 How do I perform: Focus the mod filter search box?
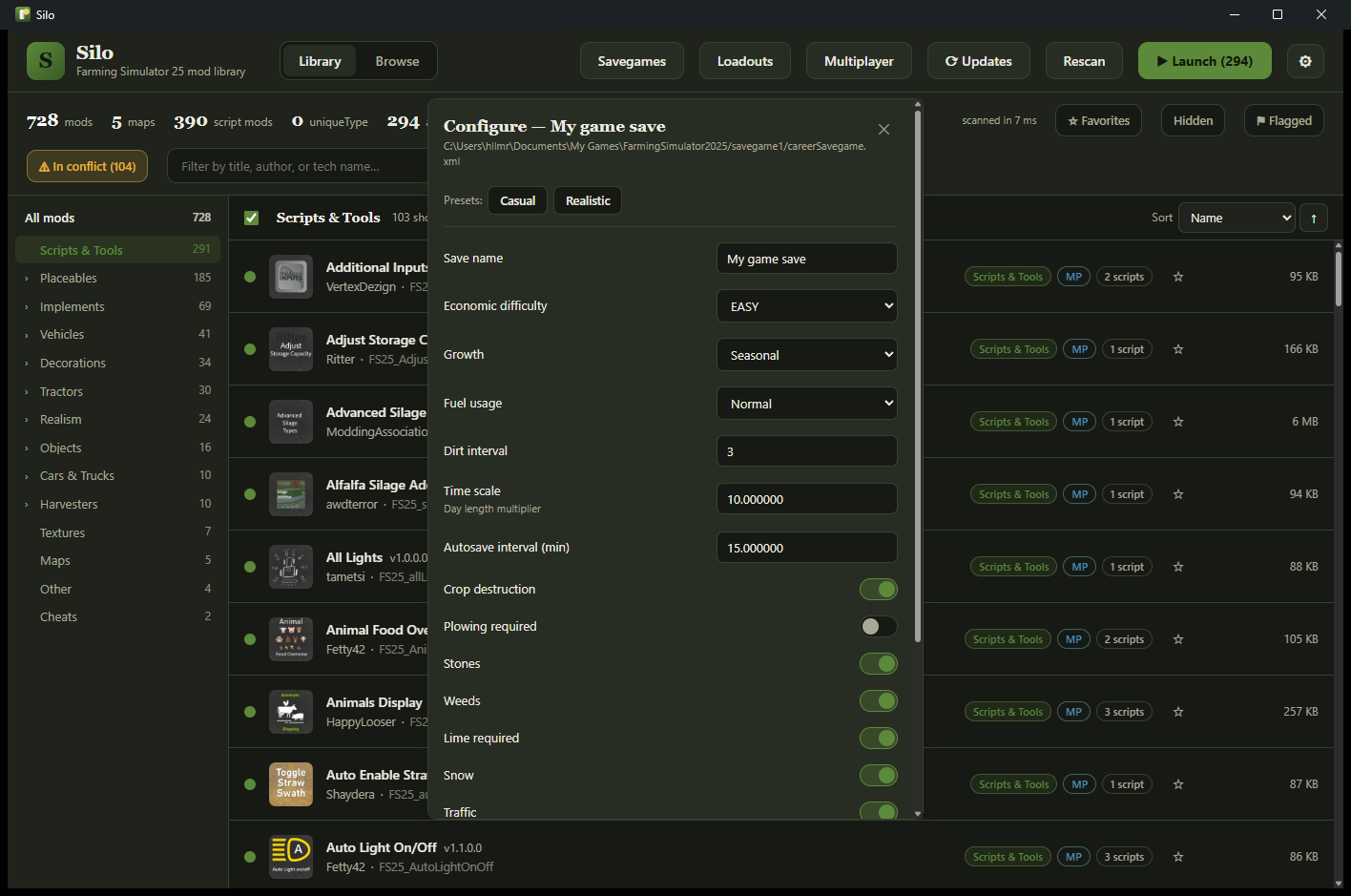pos(298,166)
